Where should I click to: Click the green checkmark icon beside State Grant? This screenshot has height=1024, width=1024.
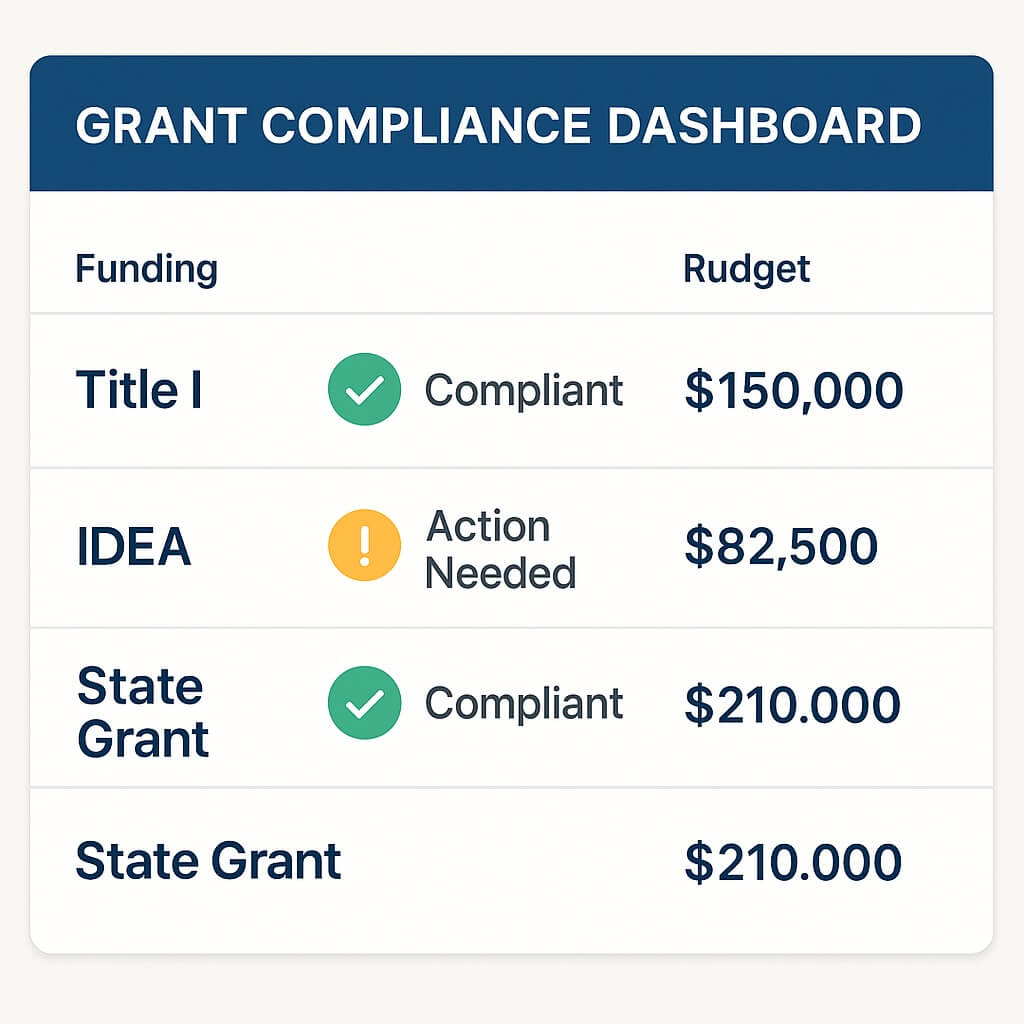click(x=364, y=703)
